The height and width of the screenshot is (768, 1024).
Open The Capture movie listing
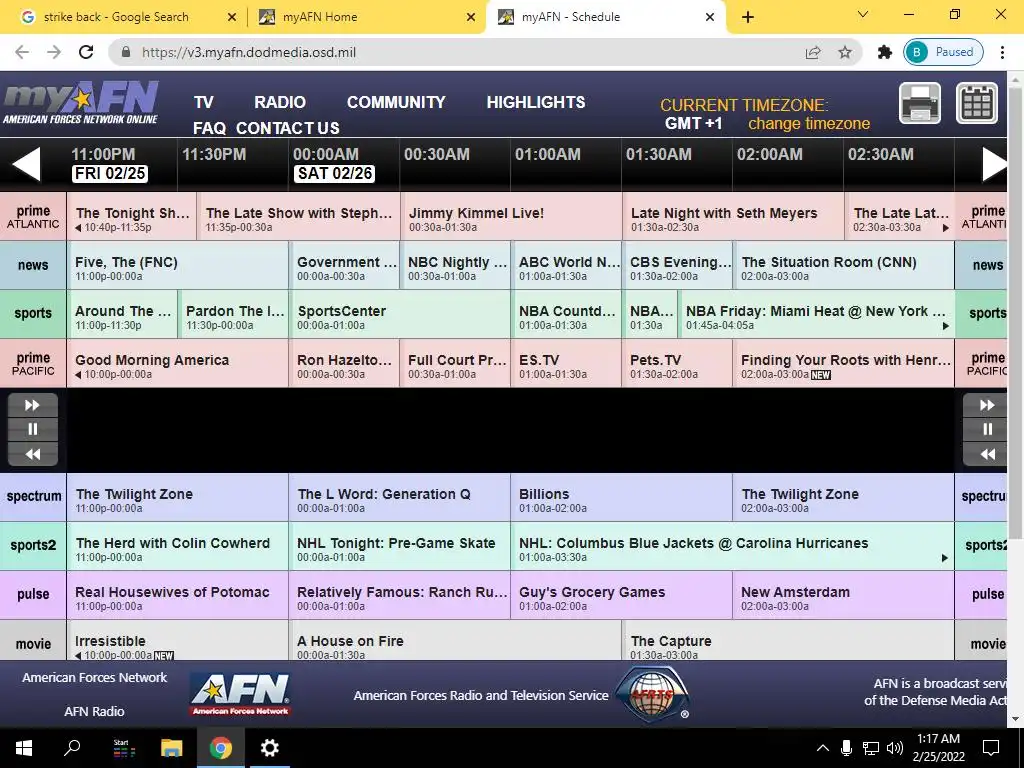pyautogui.click(x=788, y=641)
